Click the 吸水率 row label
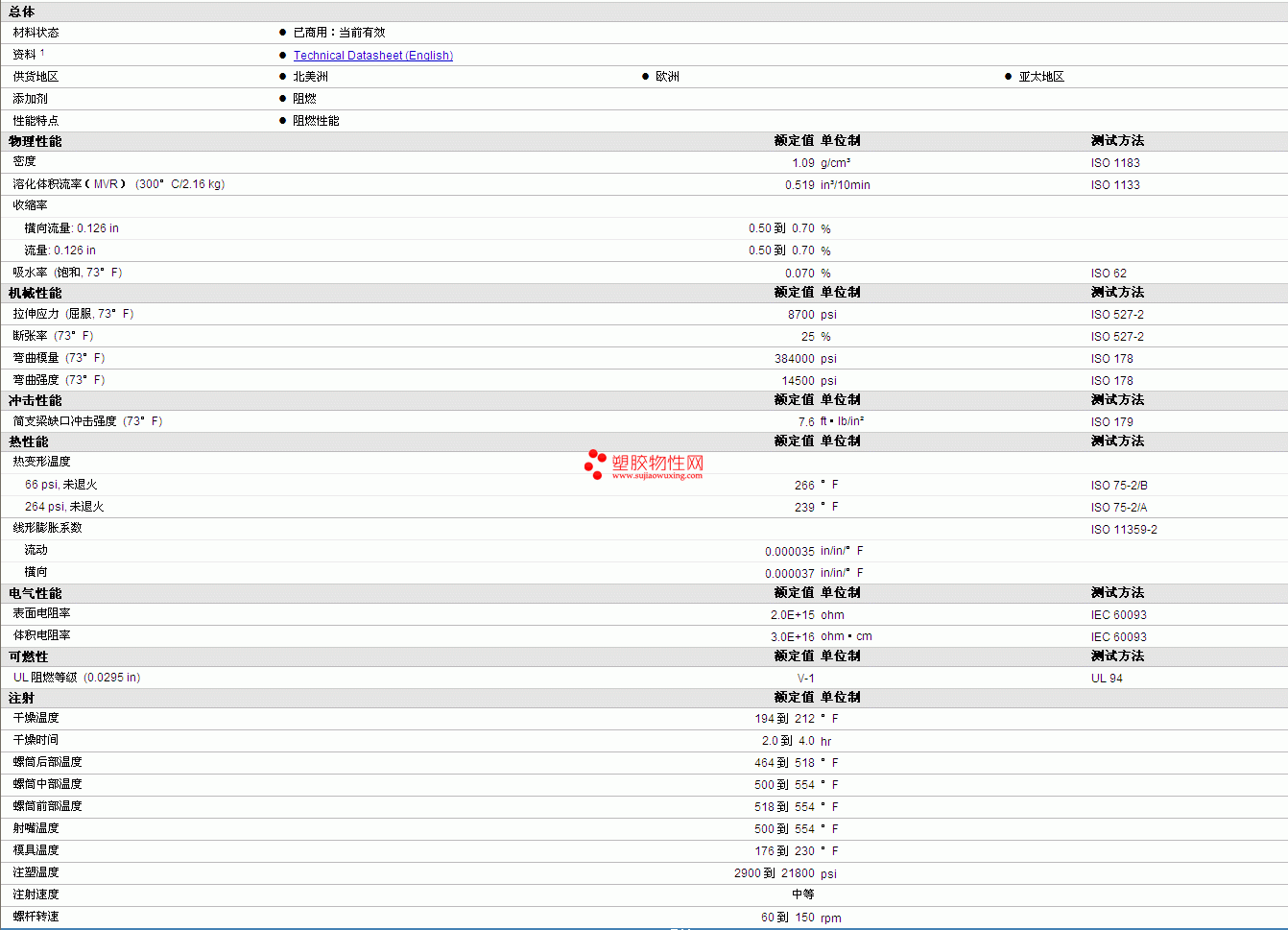The image size is (1288, 930). tap(67, 273)
